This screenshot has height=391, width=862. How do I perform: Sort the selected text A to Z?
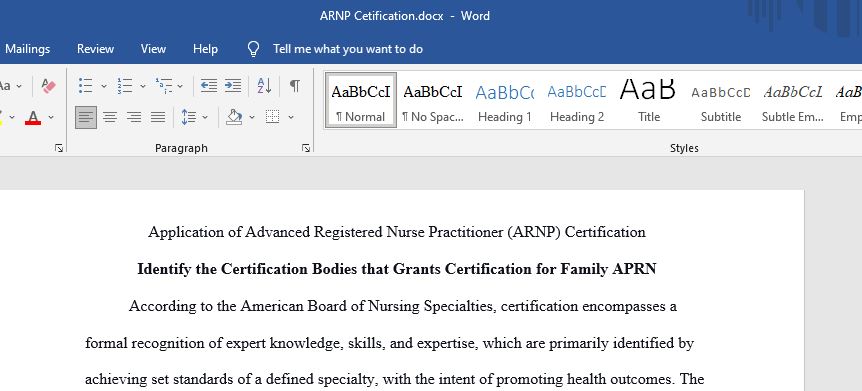264,86
